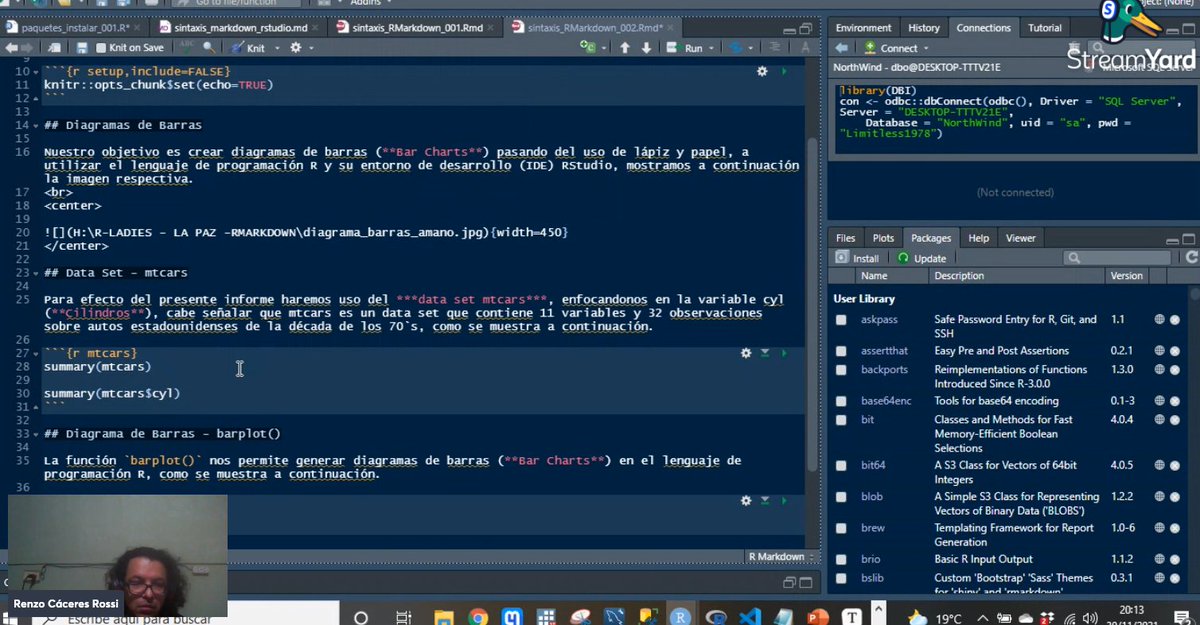This screenshot has height=625, width=1200.
Task: Open the Run dropdown arrow
Action: point(711,48)
